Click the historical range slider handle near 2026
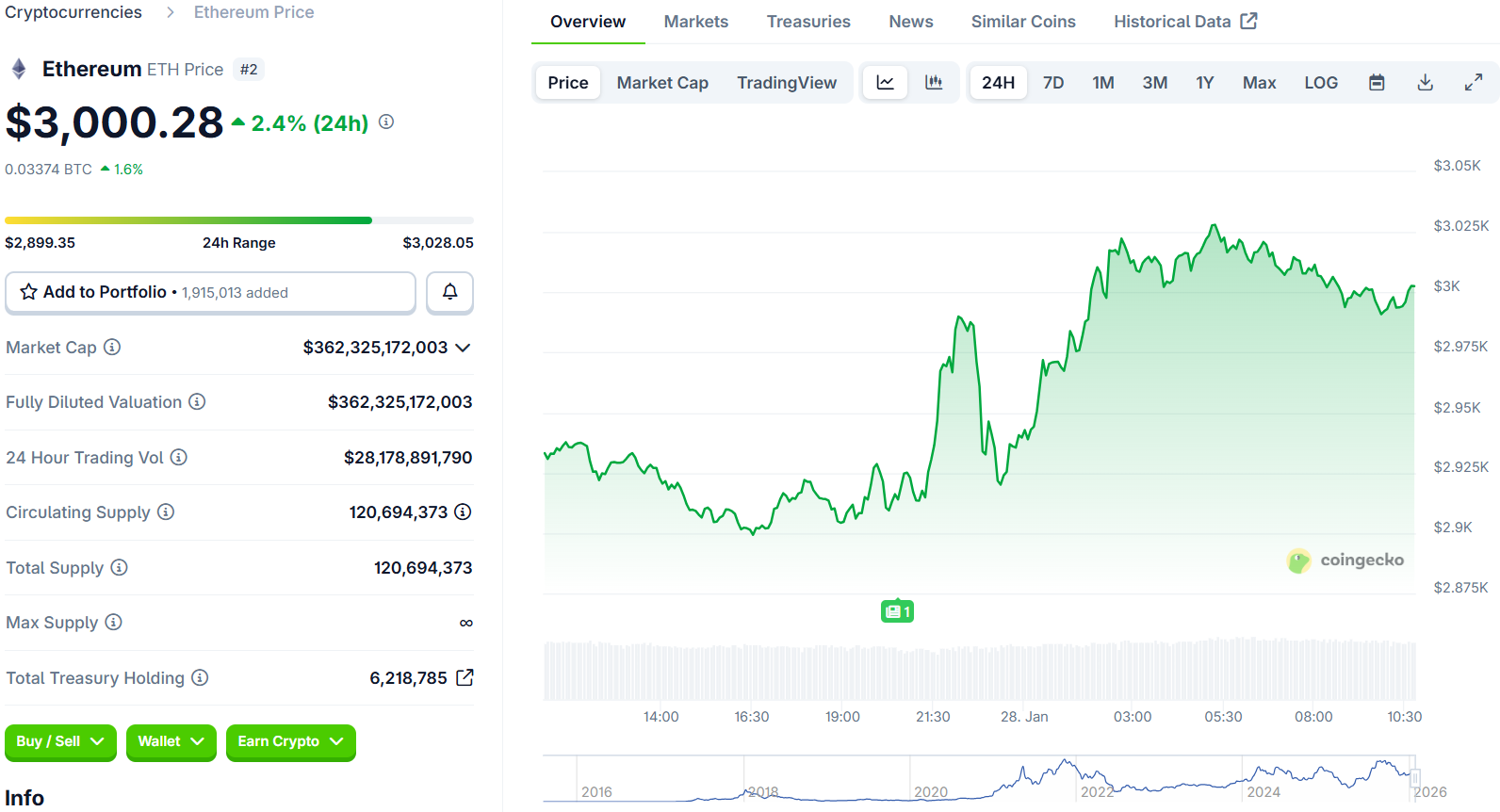1500x812 pixels. point(1414,779)
